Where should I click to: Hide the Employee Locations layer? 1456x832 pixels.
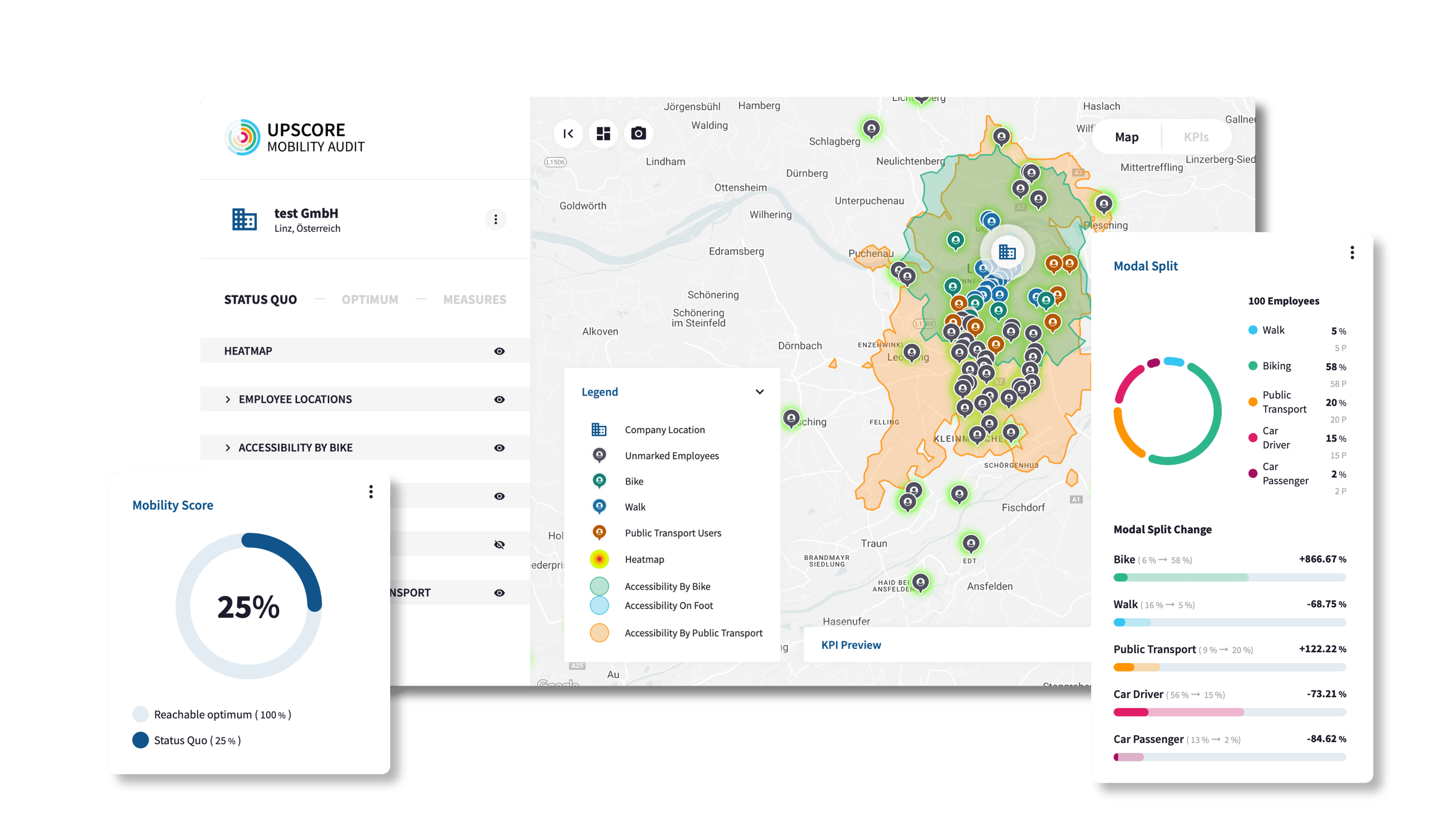click(499, 399)
